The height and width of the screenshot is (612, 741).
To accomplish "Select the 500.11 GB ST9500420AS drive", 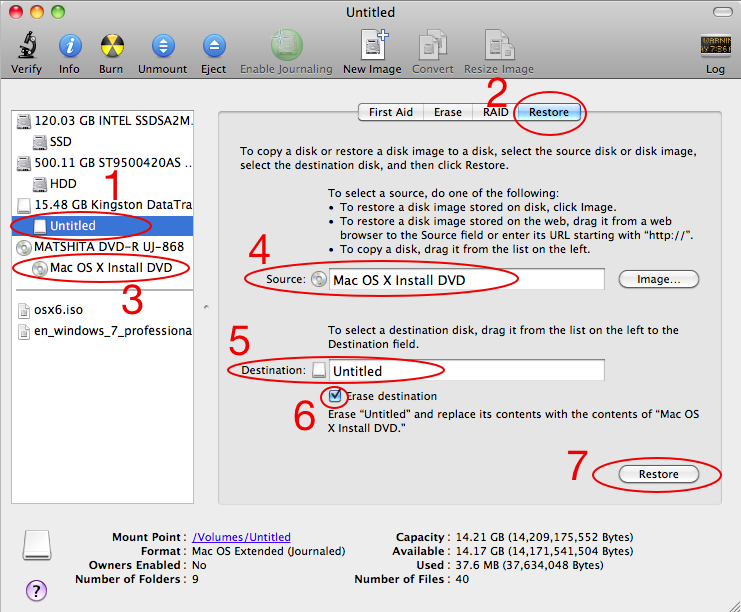I will coord(103,163).
